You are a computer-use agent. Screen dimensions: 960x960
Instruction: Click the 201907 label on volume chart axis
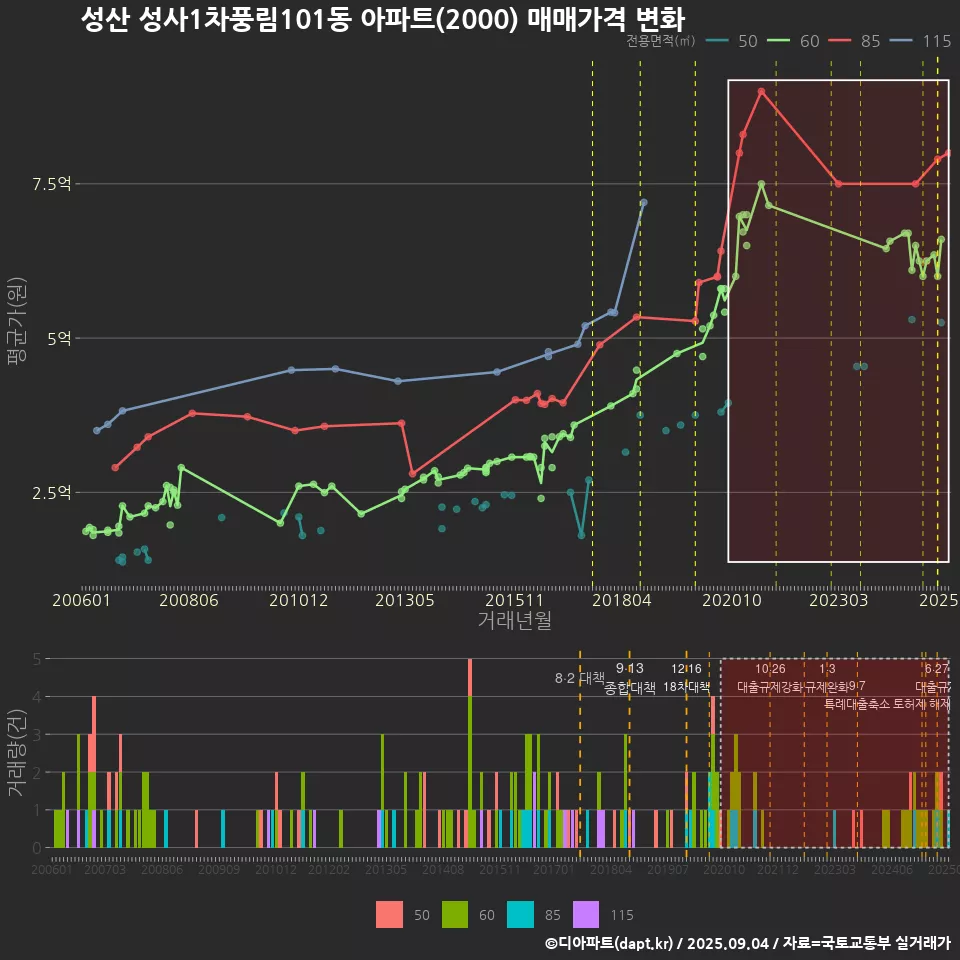668,869
